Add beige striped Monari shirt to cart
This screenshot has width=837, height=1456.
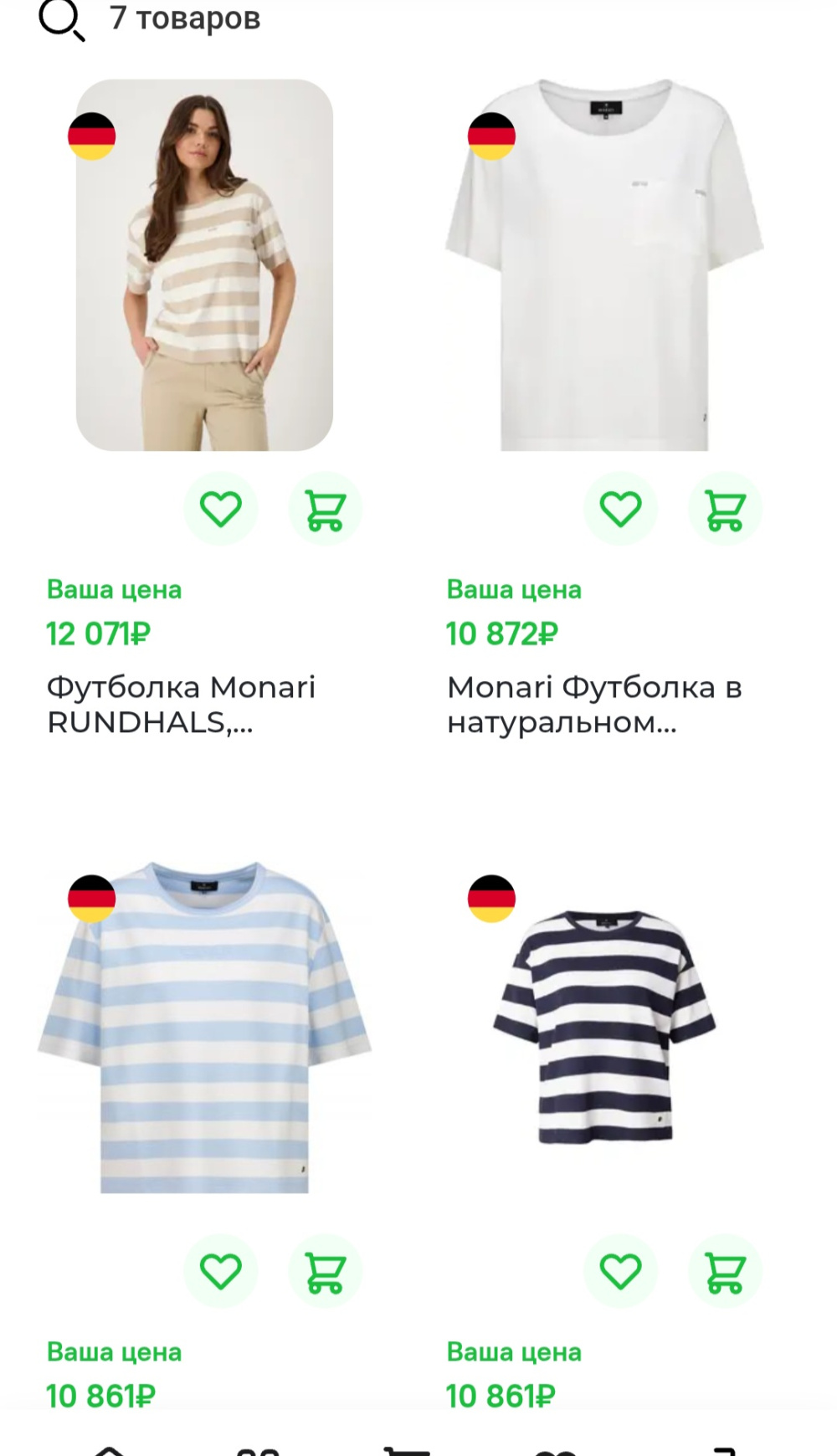coord(325,509)
